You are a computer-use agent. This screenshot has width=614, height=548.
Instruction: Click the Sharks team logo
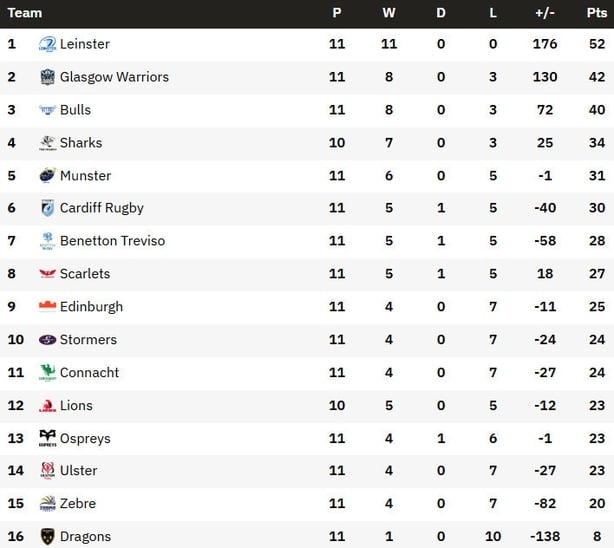pyautogui.click(x=47, y=143)
